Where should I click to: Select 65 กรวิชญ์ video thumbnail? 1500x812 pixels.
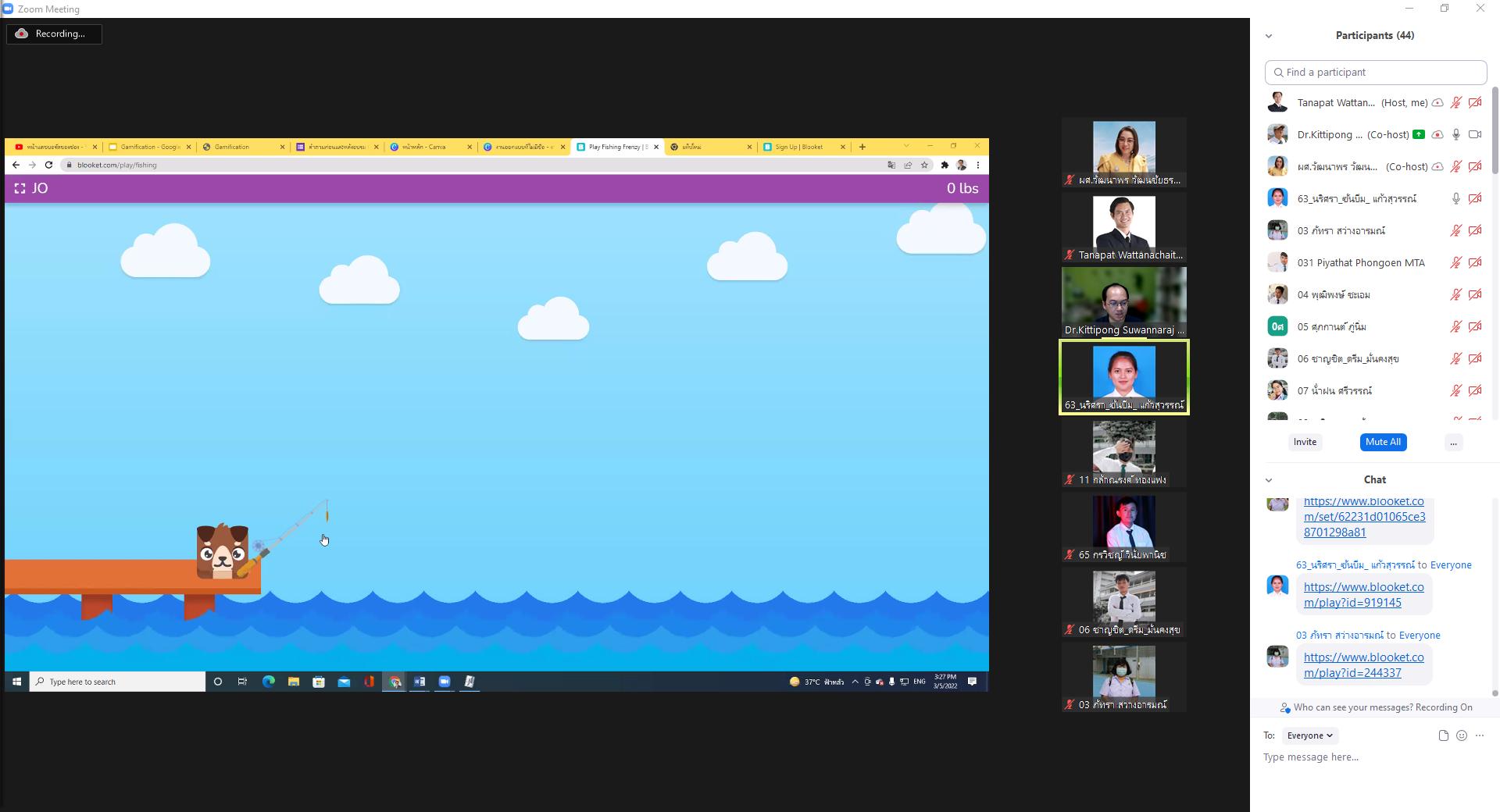[1123, 527]
